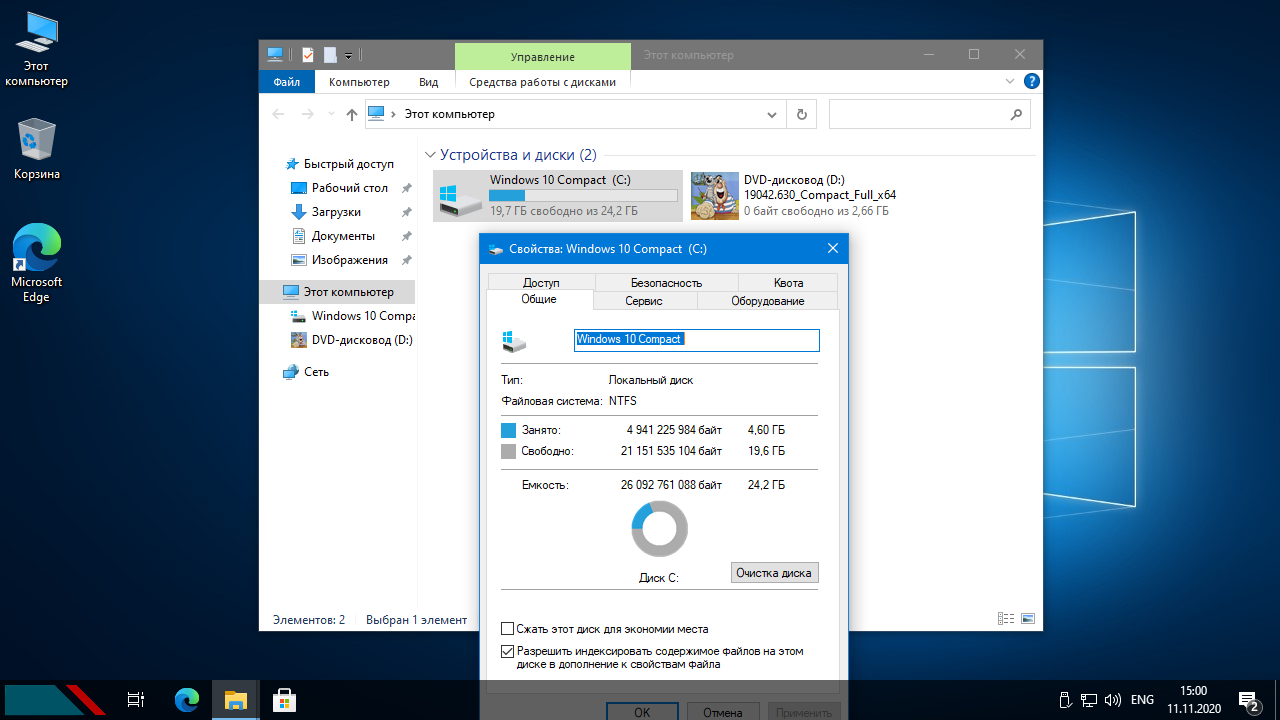
Task: Open Загрузки in navigation pane
Action: click(336, 212)
